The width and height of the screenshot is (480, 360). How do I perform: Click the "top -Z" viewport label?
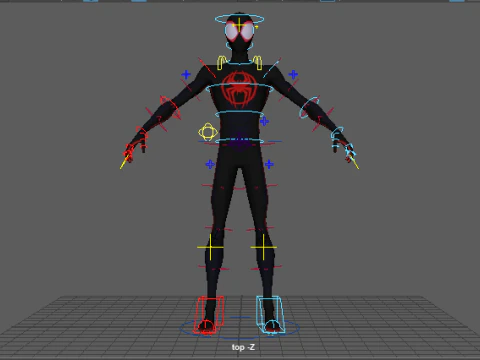(243, 347)
